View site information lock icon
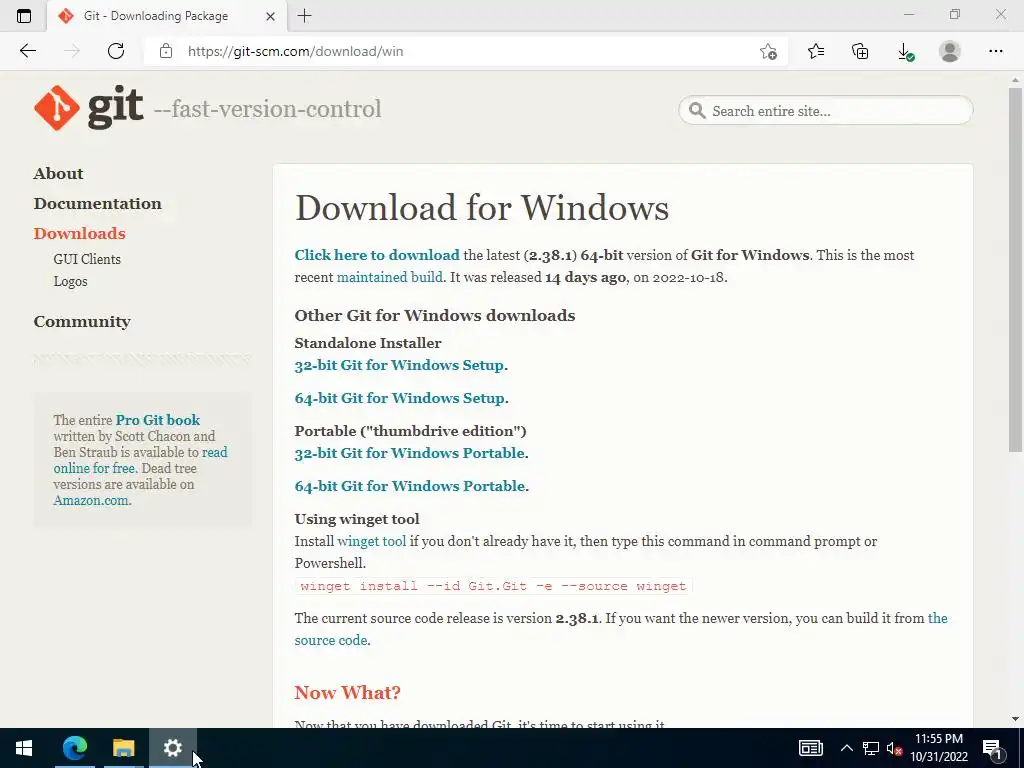Image resolution: width=1024 pixels, height=768 pixels. (166, 51)
